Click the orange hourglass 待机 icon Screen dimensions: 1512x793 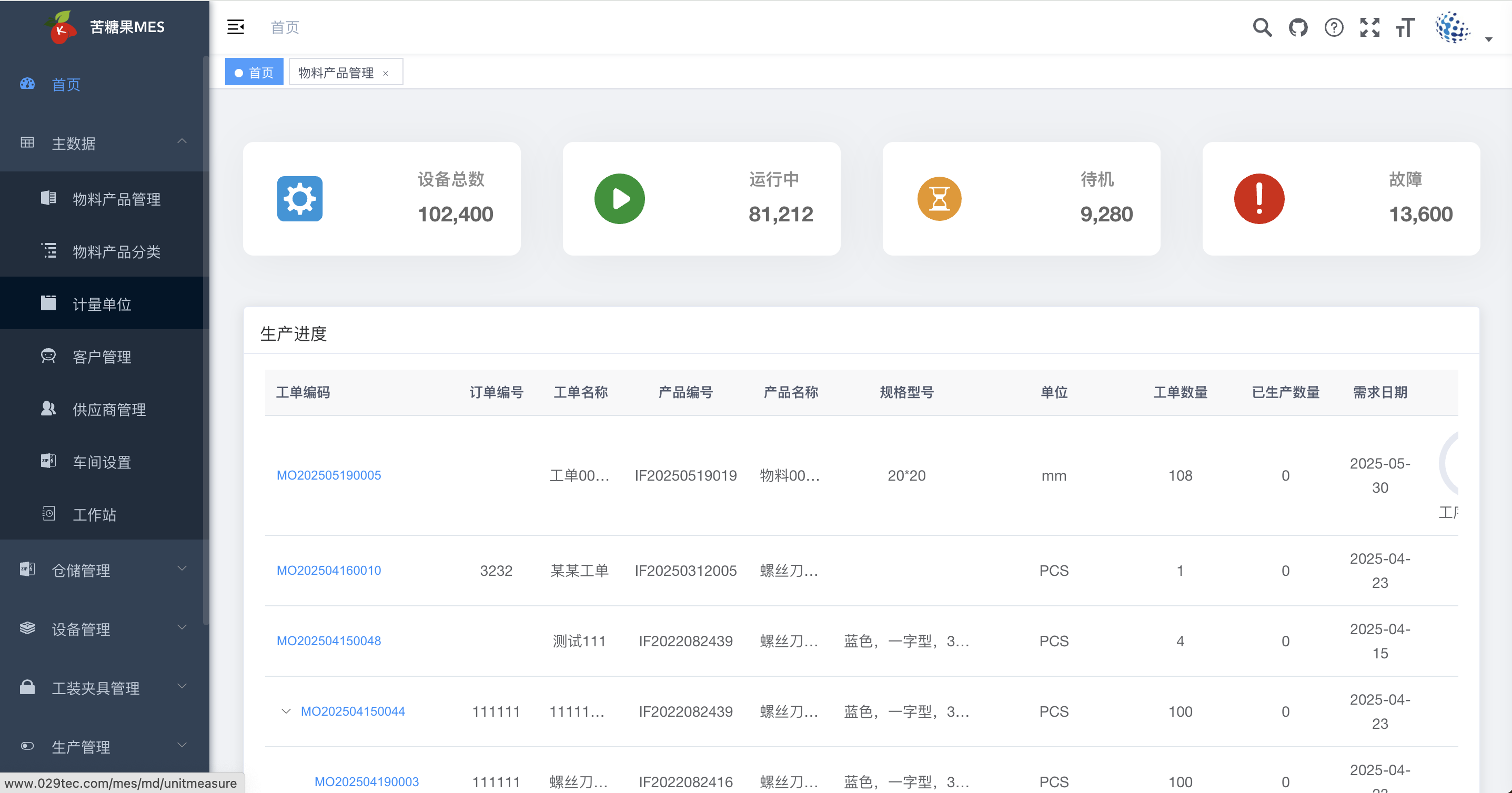tap(939, 198)
